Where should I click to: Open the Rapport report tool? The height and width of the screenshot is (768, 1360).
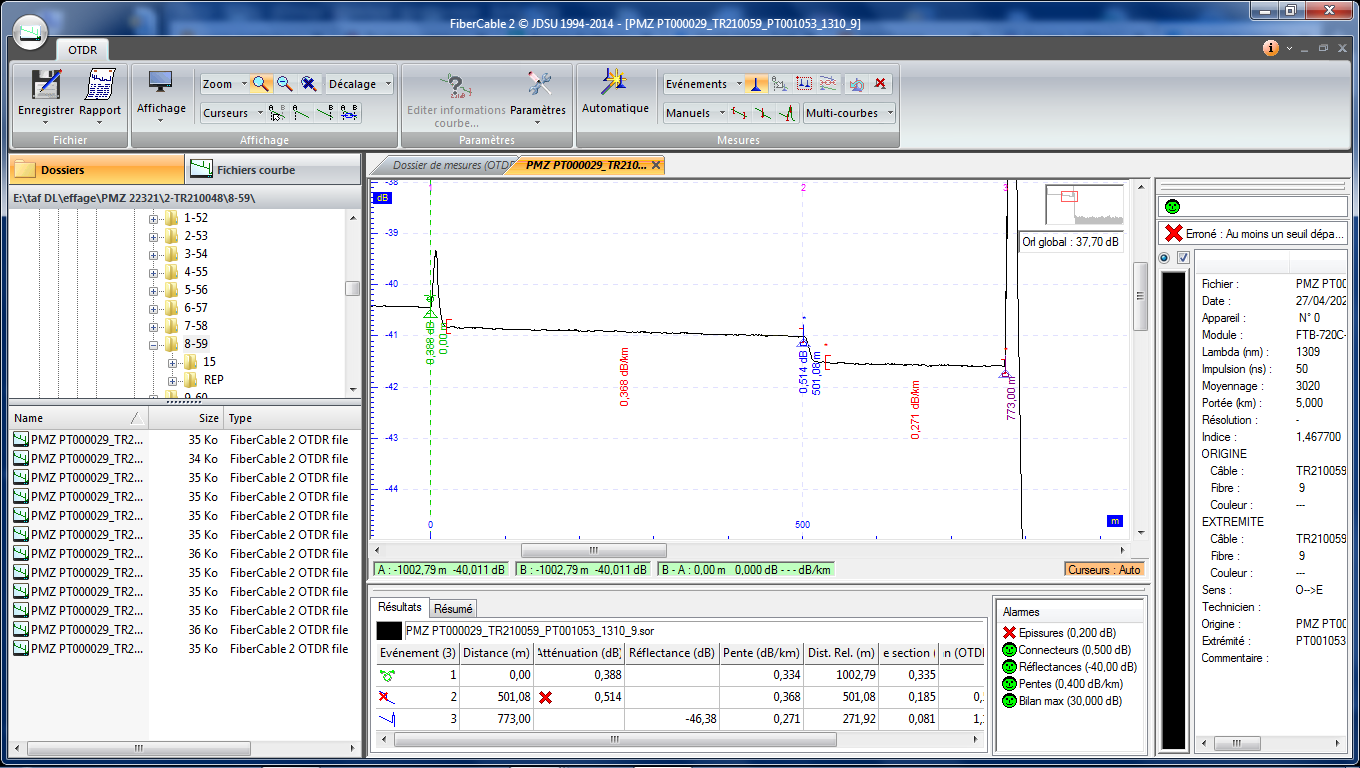pos(99,86)
